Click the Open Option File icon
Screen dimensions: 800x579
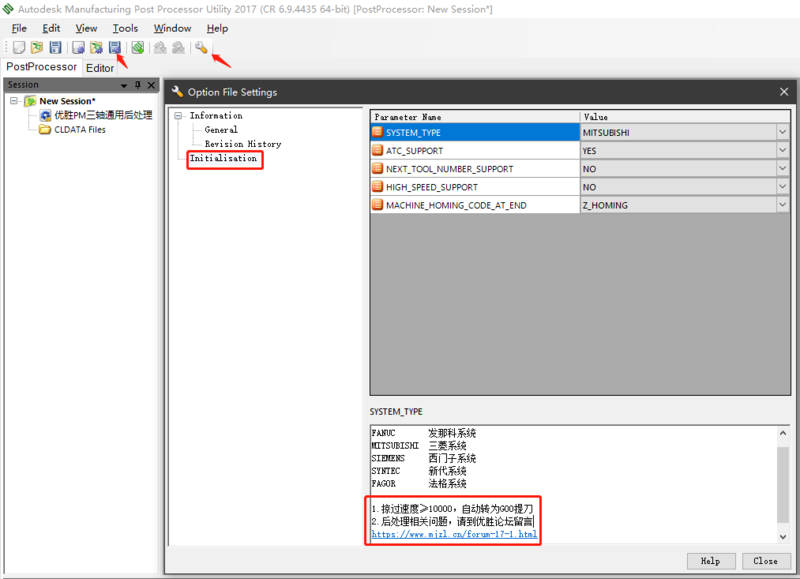pos(96,47)
